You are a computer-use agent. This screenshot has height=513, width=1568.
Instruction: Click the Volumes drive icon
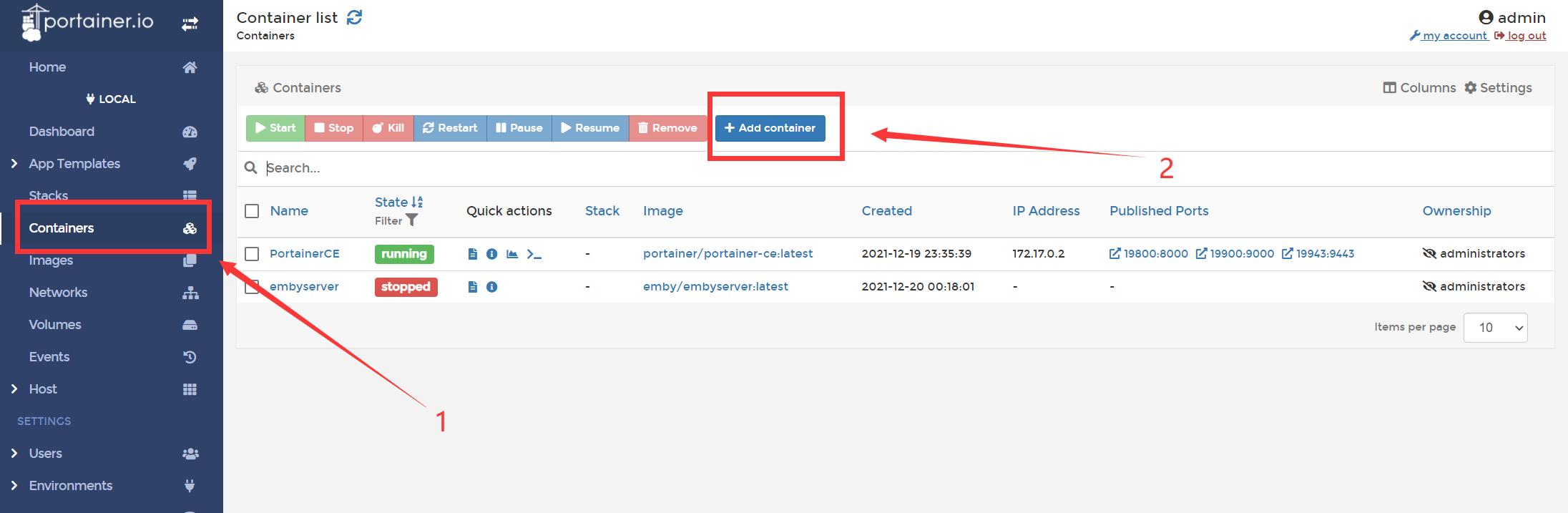(x=190, y=325)
